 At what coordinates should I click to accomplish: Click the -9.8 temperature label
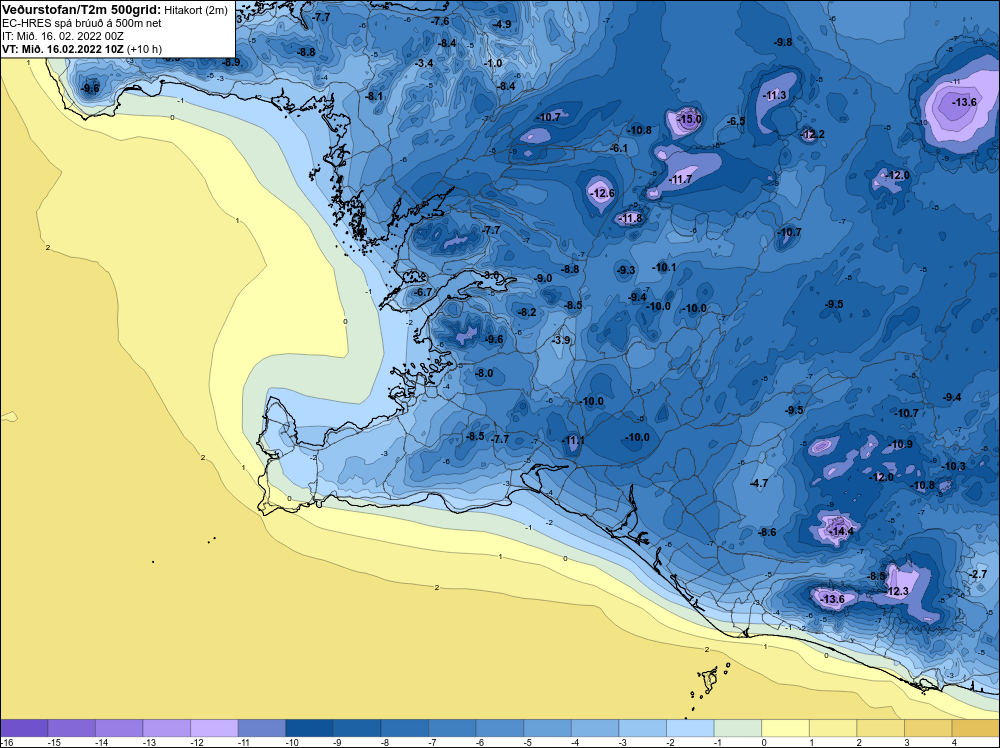pos(783,43)
